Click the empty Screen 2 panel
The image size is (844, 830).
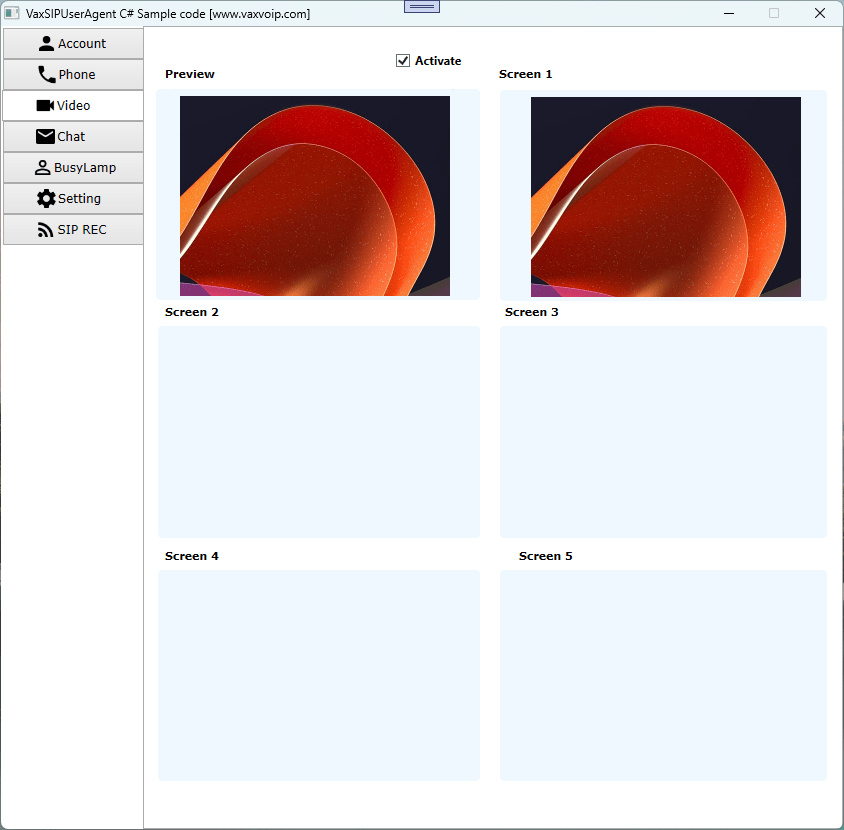[319, 432]
